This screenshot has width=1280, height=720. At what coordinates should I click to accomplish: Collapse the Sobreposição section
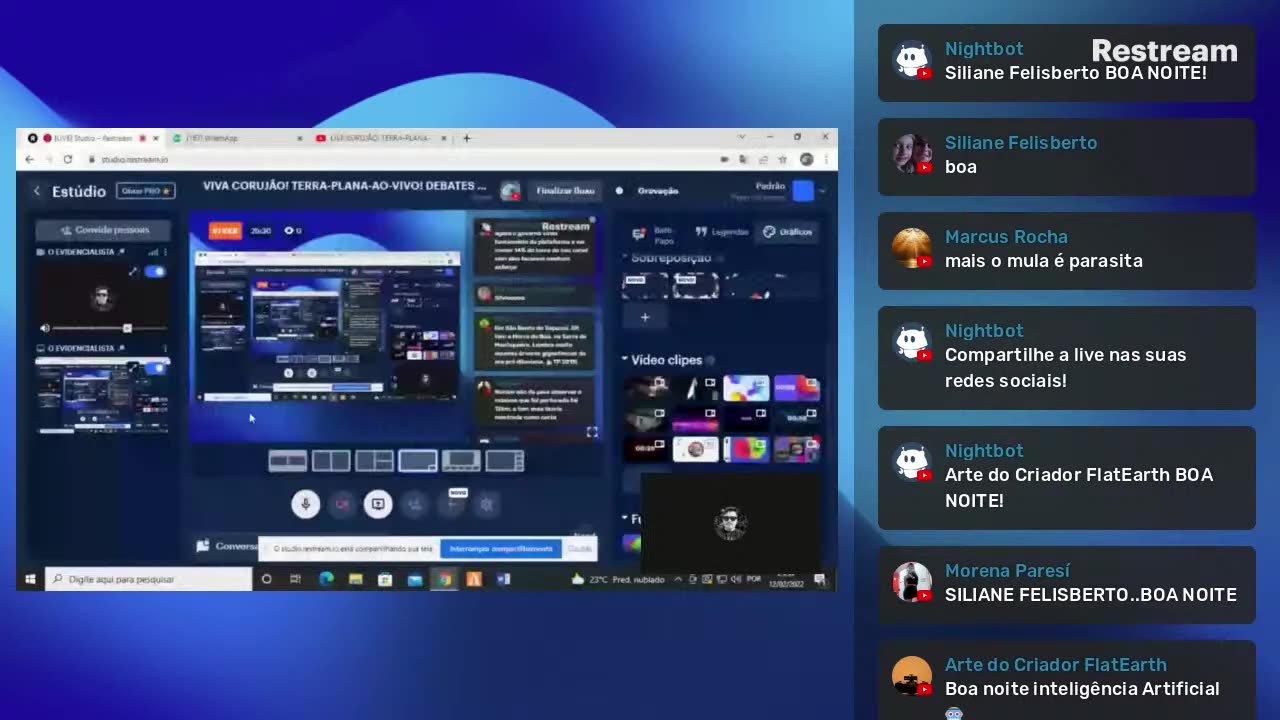click(x=625, y=258)
